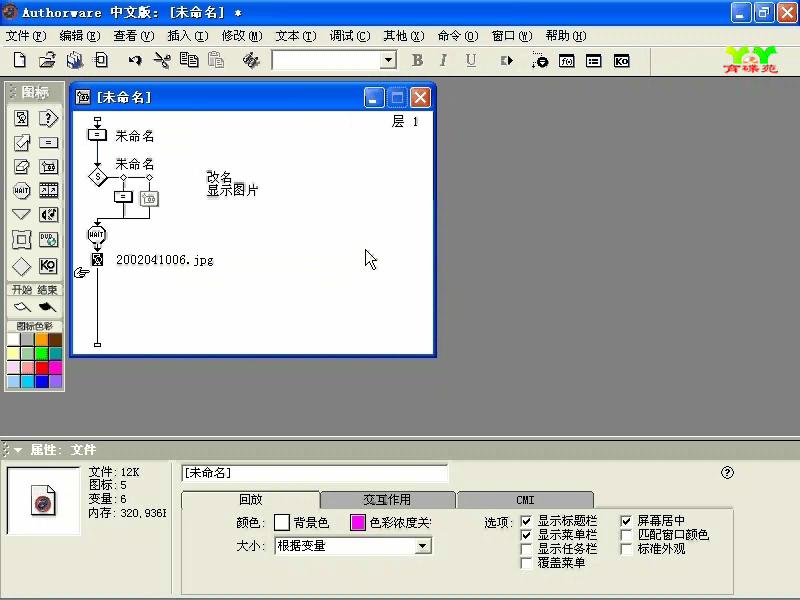Select the Decision diamond icon in the palette
The image size is (800, 600).
[21, 266]
